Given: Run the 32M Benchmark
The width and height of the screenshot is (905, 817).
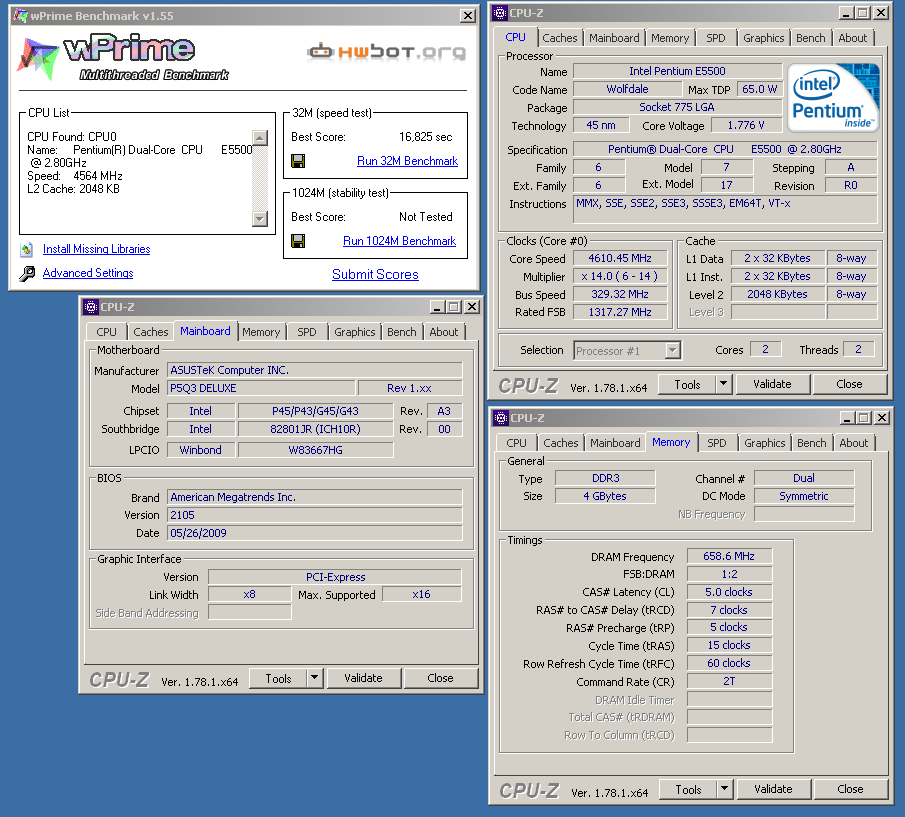Looking at the screenshot, I should [407, 161].
